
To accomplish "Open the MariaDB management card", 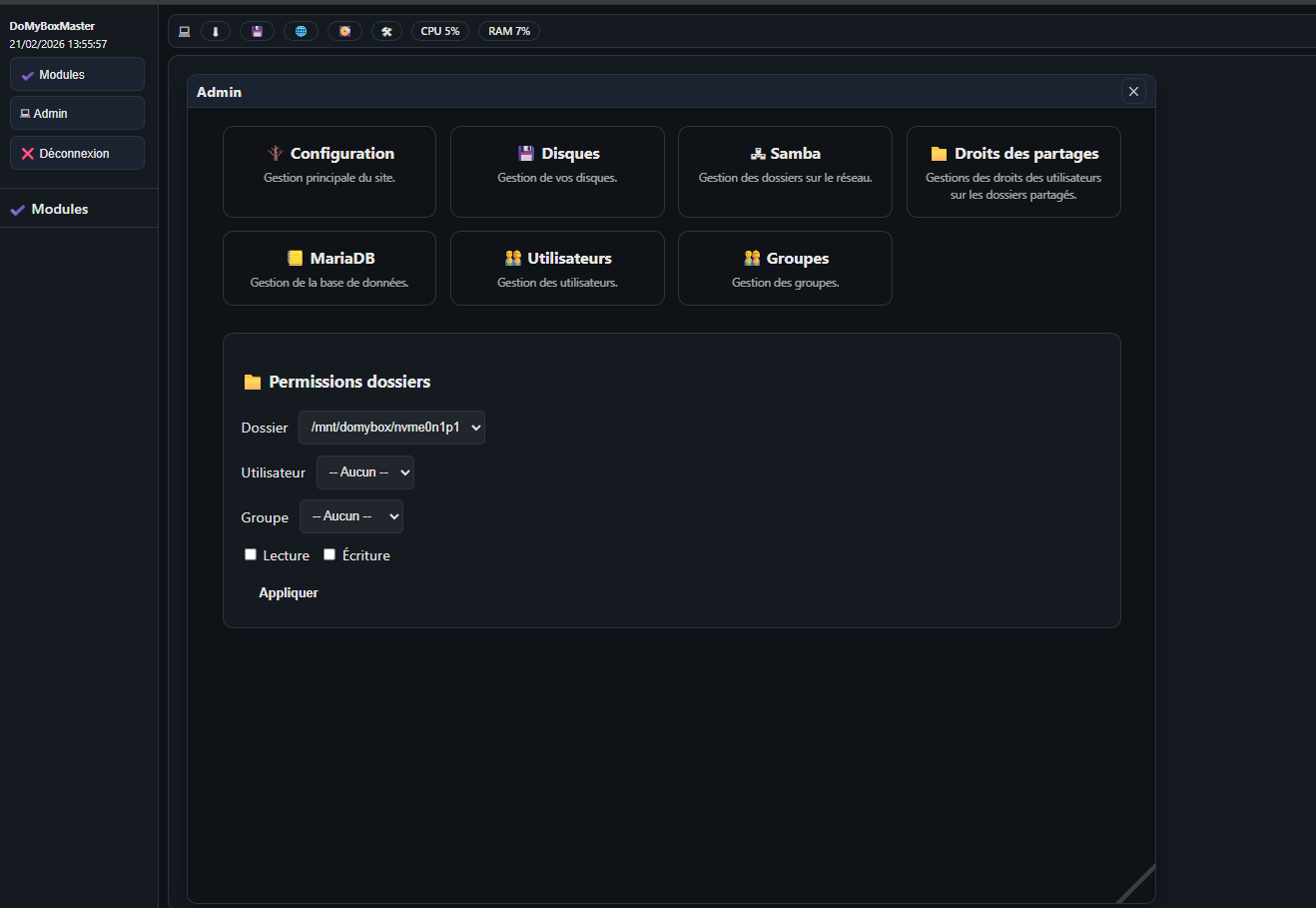I will (329, 268).
